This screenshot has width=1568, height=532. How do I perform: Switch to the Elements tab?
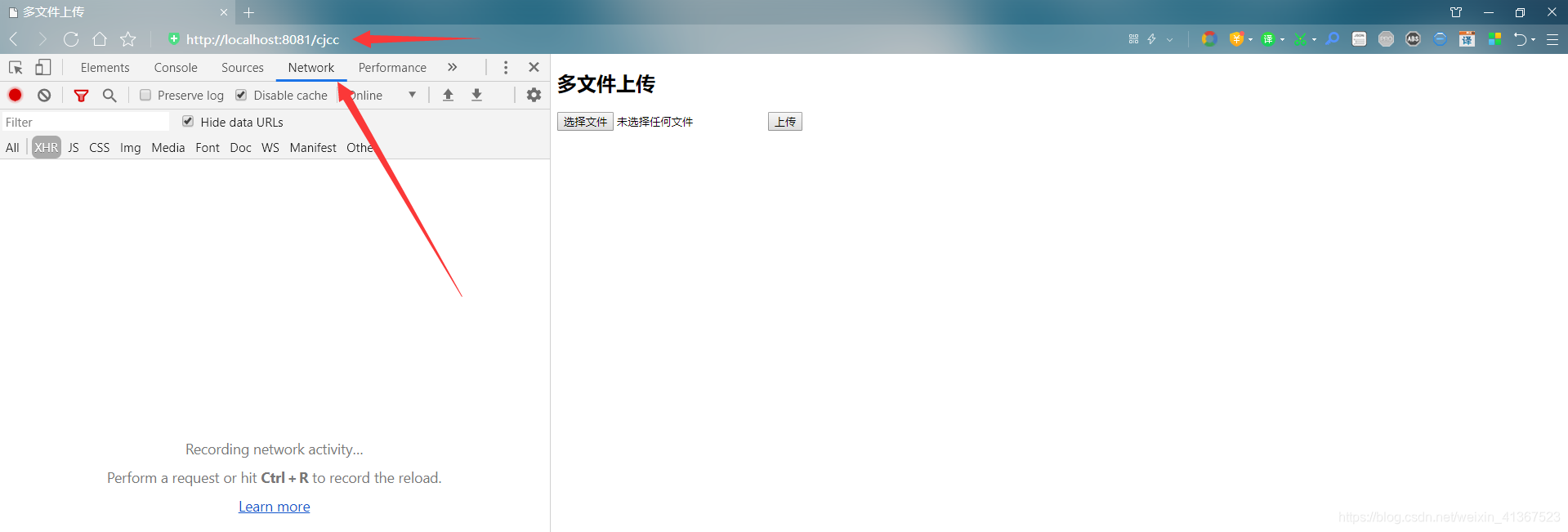click(105, 68)
